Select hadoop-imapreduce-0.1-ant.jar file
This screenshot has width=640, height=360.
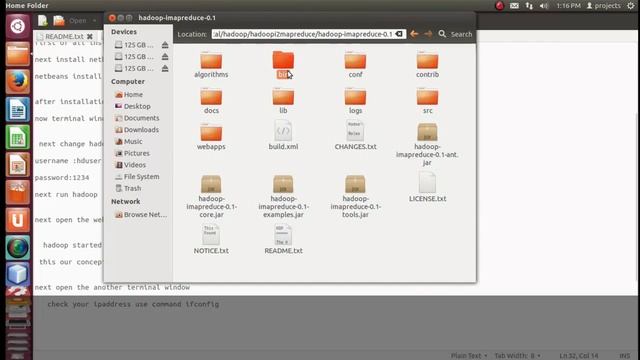(x=427, y=144)
